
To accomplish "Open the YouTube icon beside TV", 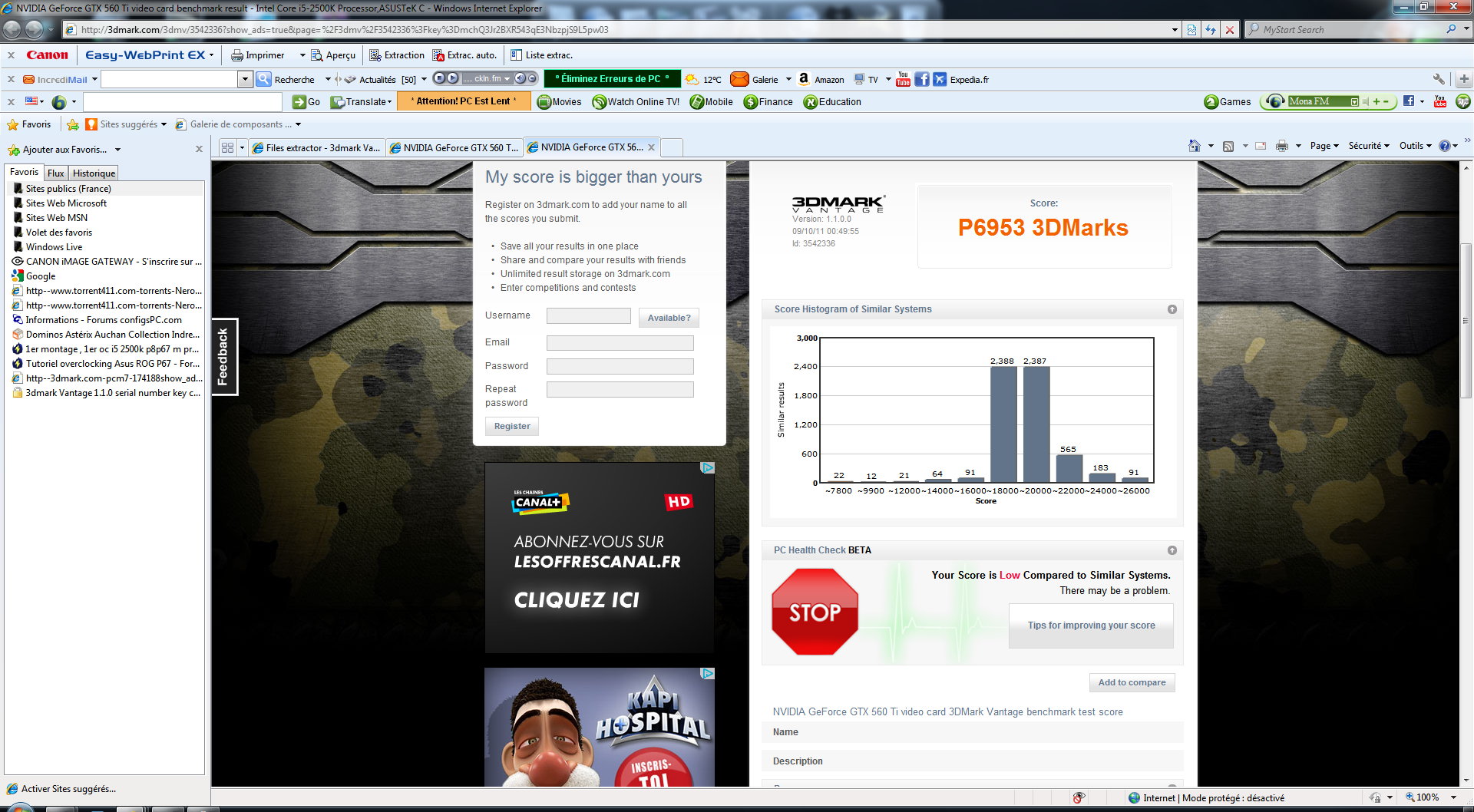I will coord(903,79).
